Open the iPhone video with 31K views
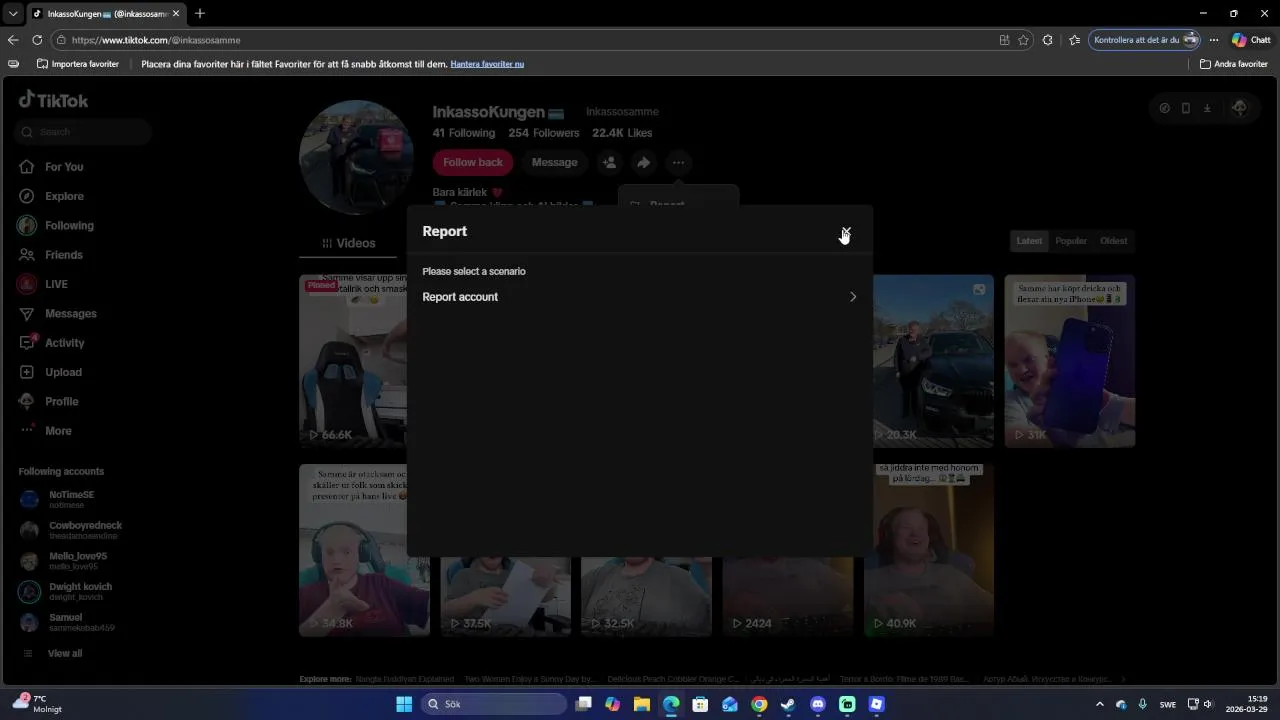 coord(1070,361)
